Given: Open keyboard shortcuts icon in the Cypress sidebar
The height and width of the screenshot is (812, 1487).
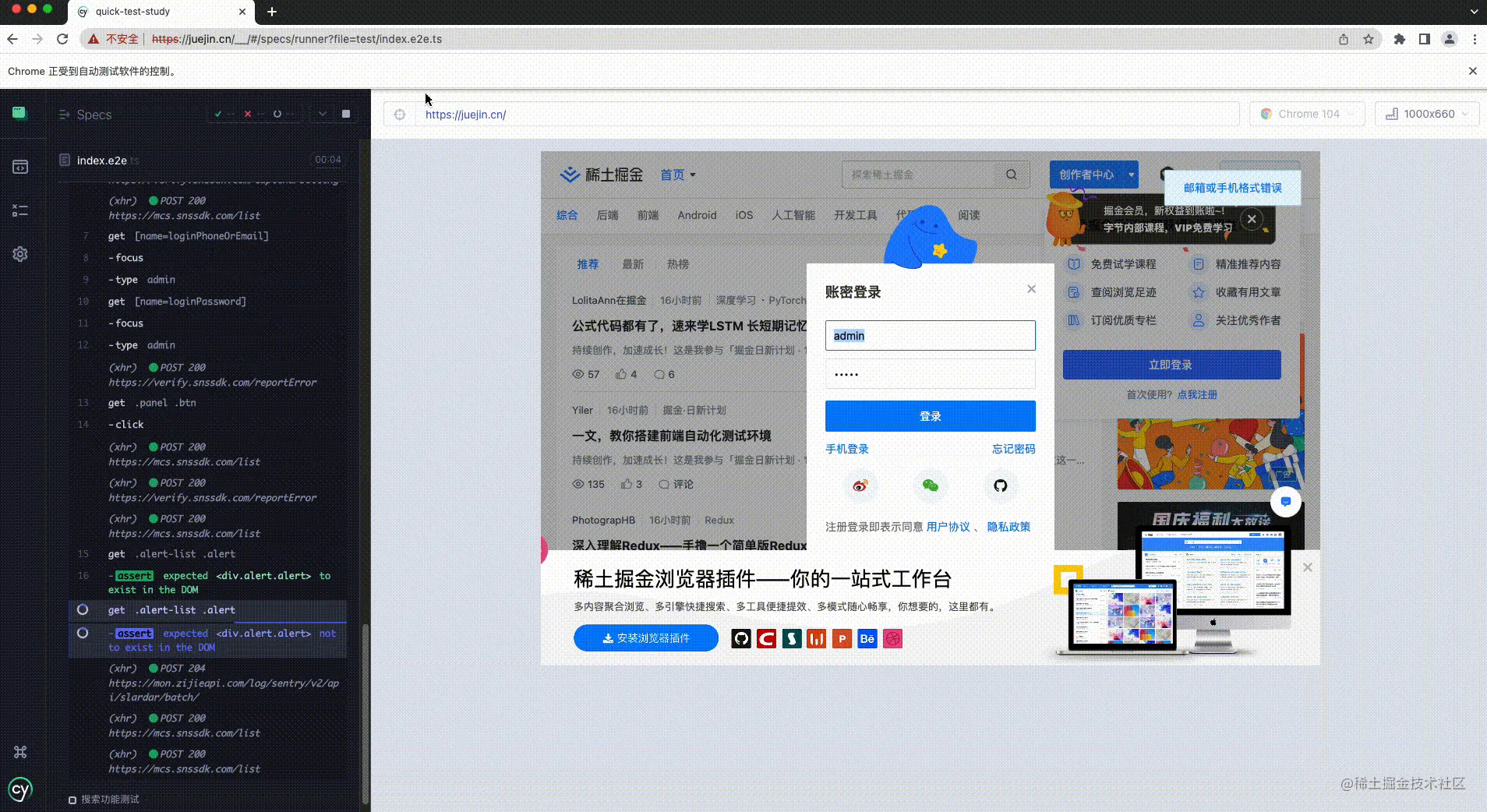Looking at the screenshot, I should (x=20, y=752).
